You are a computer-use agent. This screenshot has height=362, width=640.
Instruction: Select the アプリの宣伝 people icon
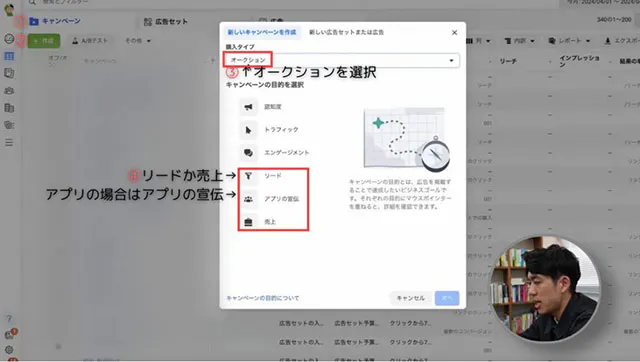coord(248,199)
